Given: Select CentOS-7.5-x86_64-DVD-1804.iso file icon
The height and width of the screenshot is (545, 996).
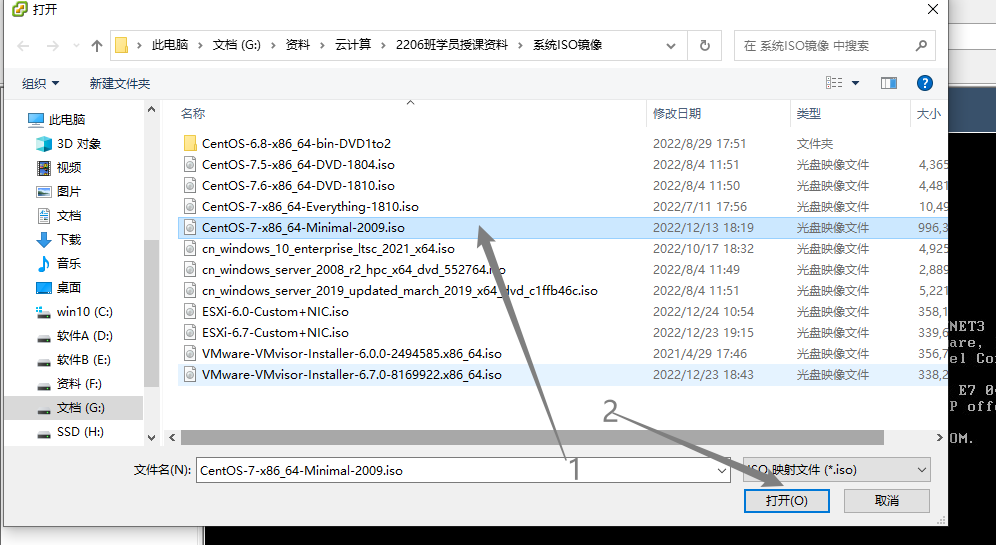Looking at the screenshot, I should coord(189,165).
